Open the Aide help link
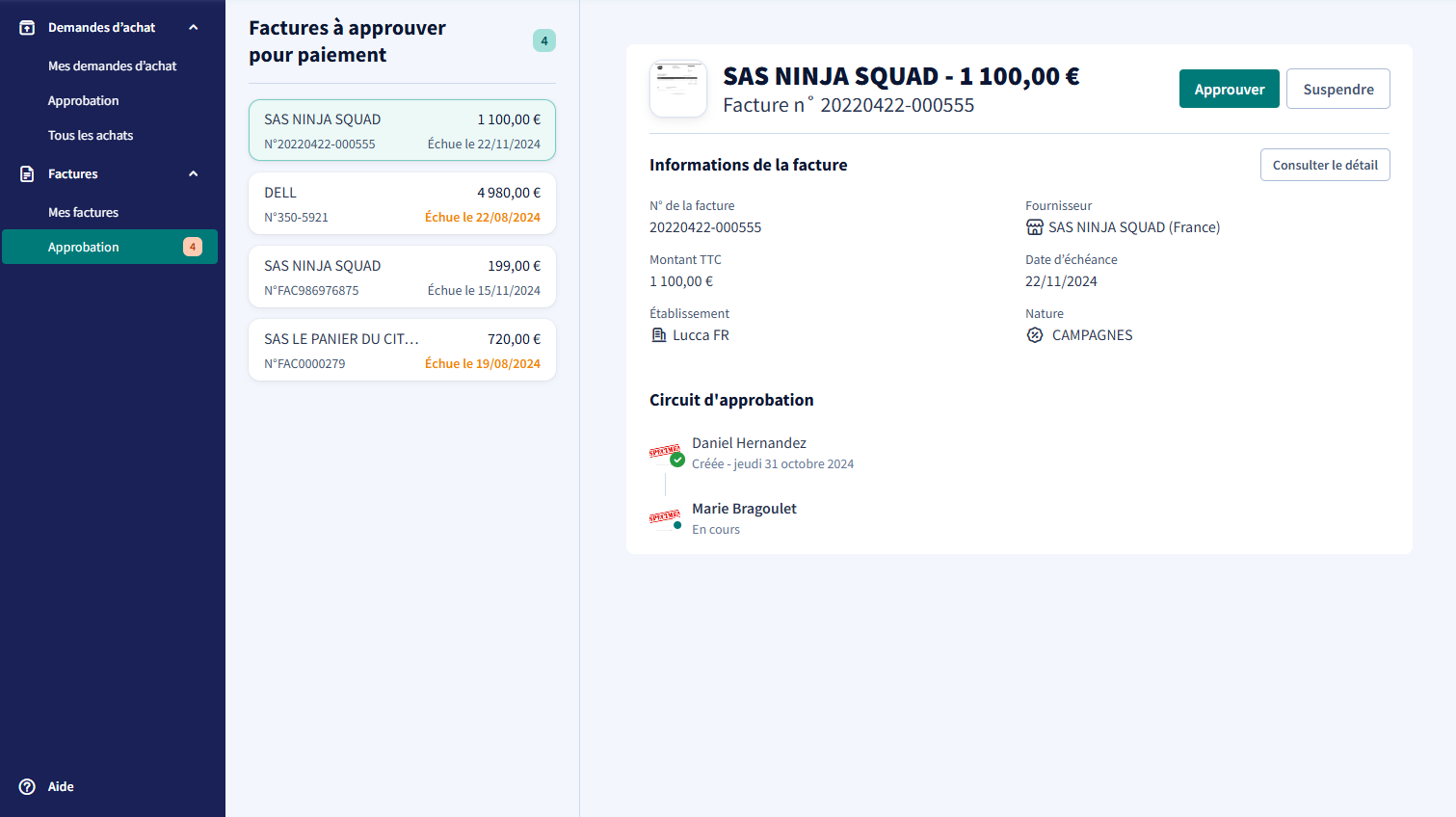The image size is (1456, 817). coord(61,787)
